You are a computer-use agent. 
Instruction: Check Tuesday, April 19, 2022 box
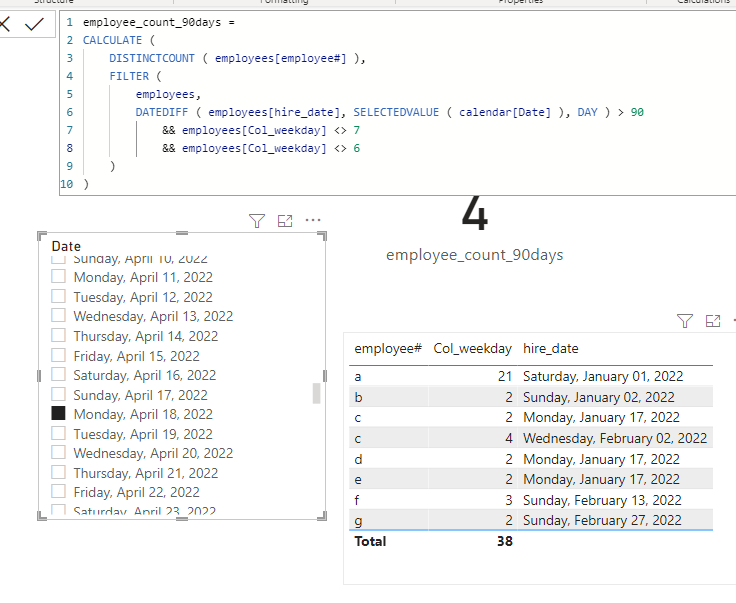(58, 433)
